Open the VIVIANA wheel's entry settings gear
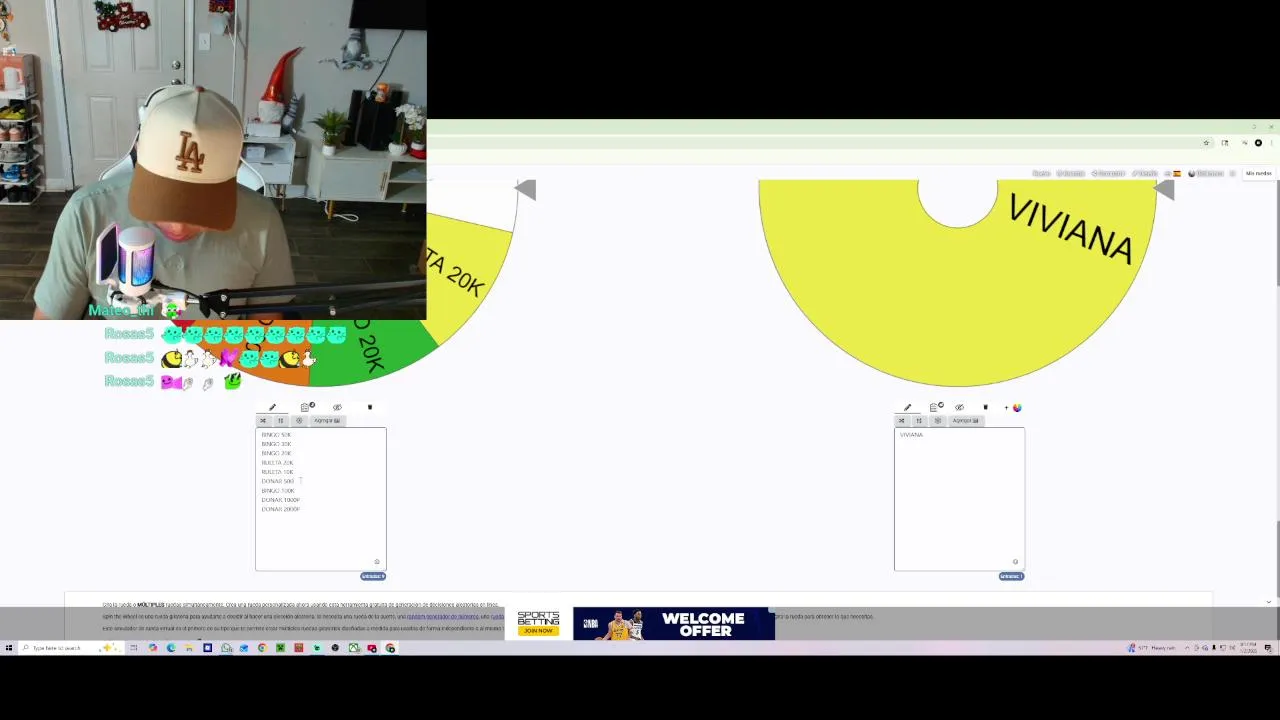This screenshot has height=720, width=1280. (x=937, y=421)
